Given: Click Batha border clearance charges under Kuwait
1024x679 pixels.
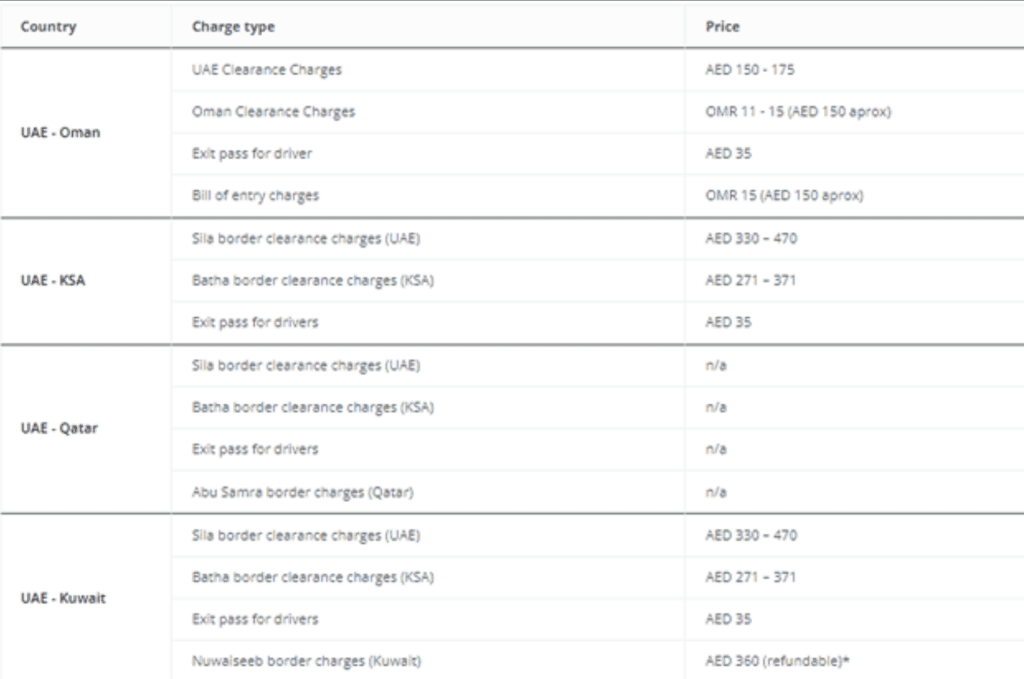Looking at the screenshot, I should (313, 578).
